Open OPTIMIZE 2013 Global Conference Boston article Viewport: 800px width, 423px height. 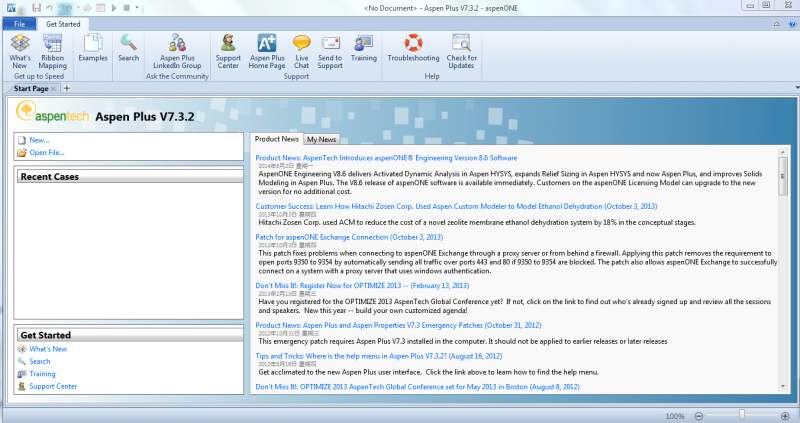(x=417, y=387)
